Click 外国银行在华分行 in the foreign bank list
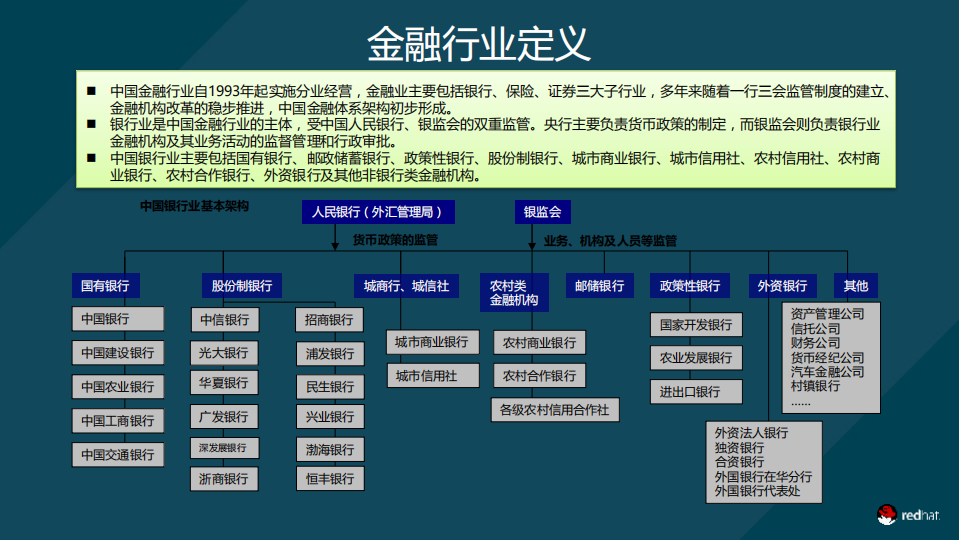This screenshot has height=540, width=959. 763,476
